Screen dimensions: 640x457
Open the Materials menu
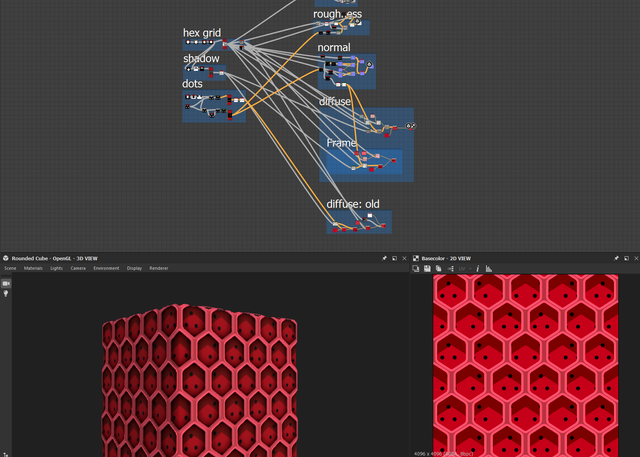(x=33, y=268)
